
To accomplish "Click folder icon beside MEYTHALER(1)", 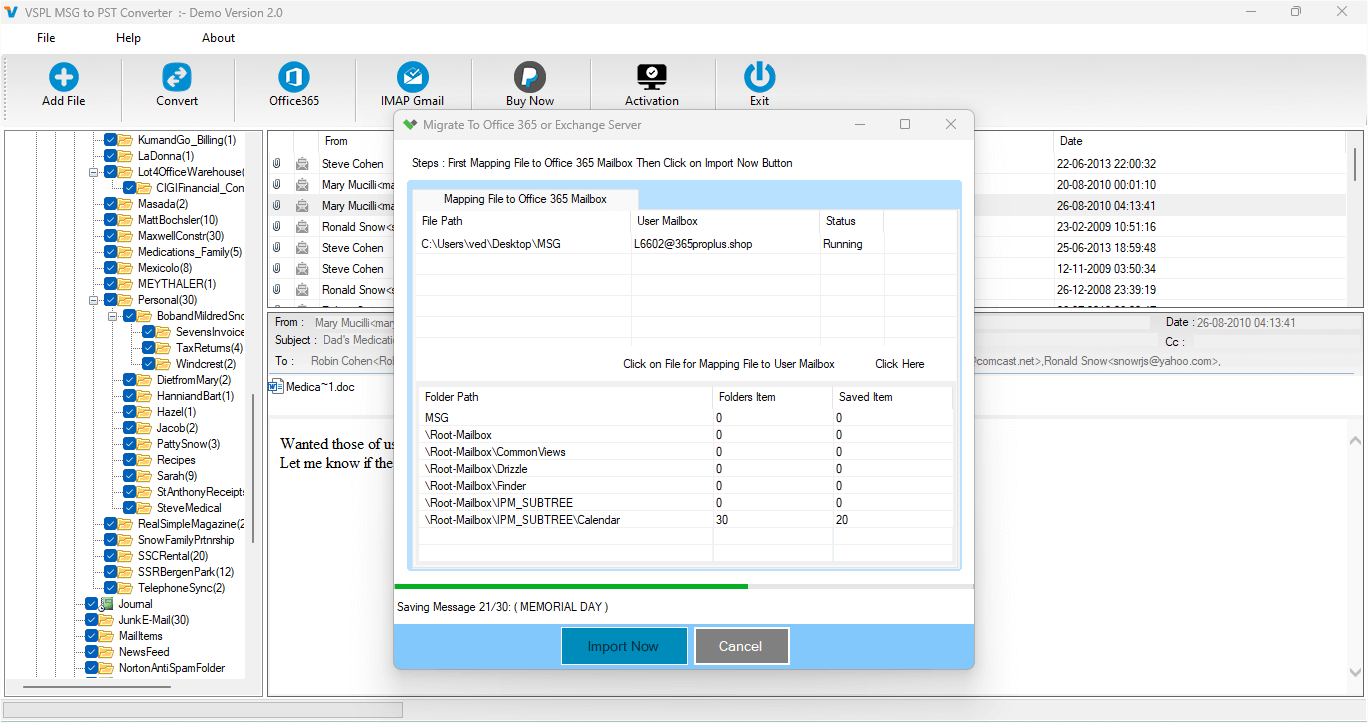I will (x=126, y=284).
